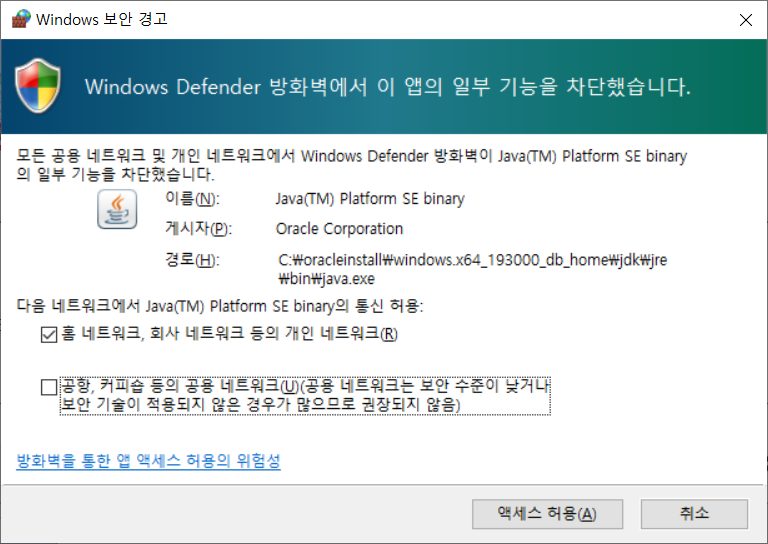Enable the public network checkbox (공용 네트워크)
This screenshot has width=768, height=544.
click(49, 387)
